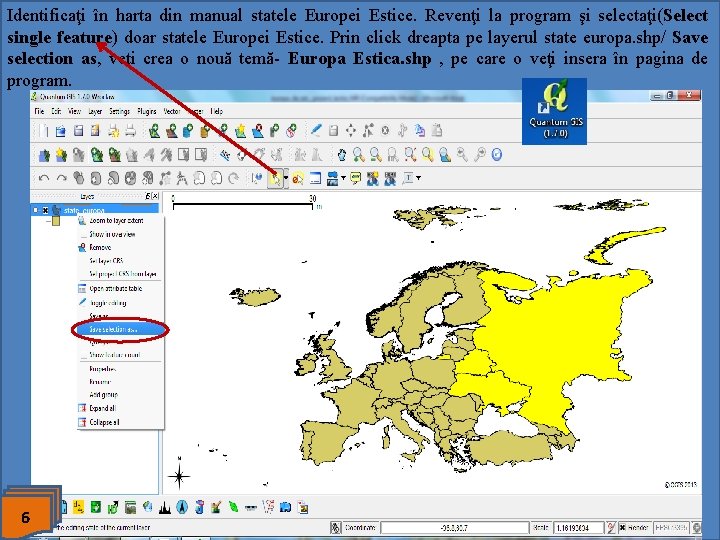Viewport: 720px width, 540px height.
Task: Open project via folder toolbar icon
Action: click(61, 131)
